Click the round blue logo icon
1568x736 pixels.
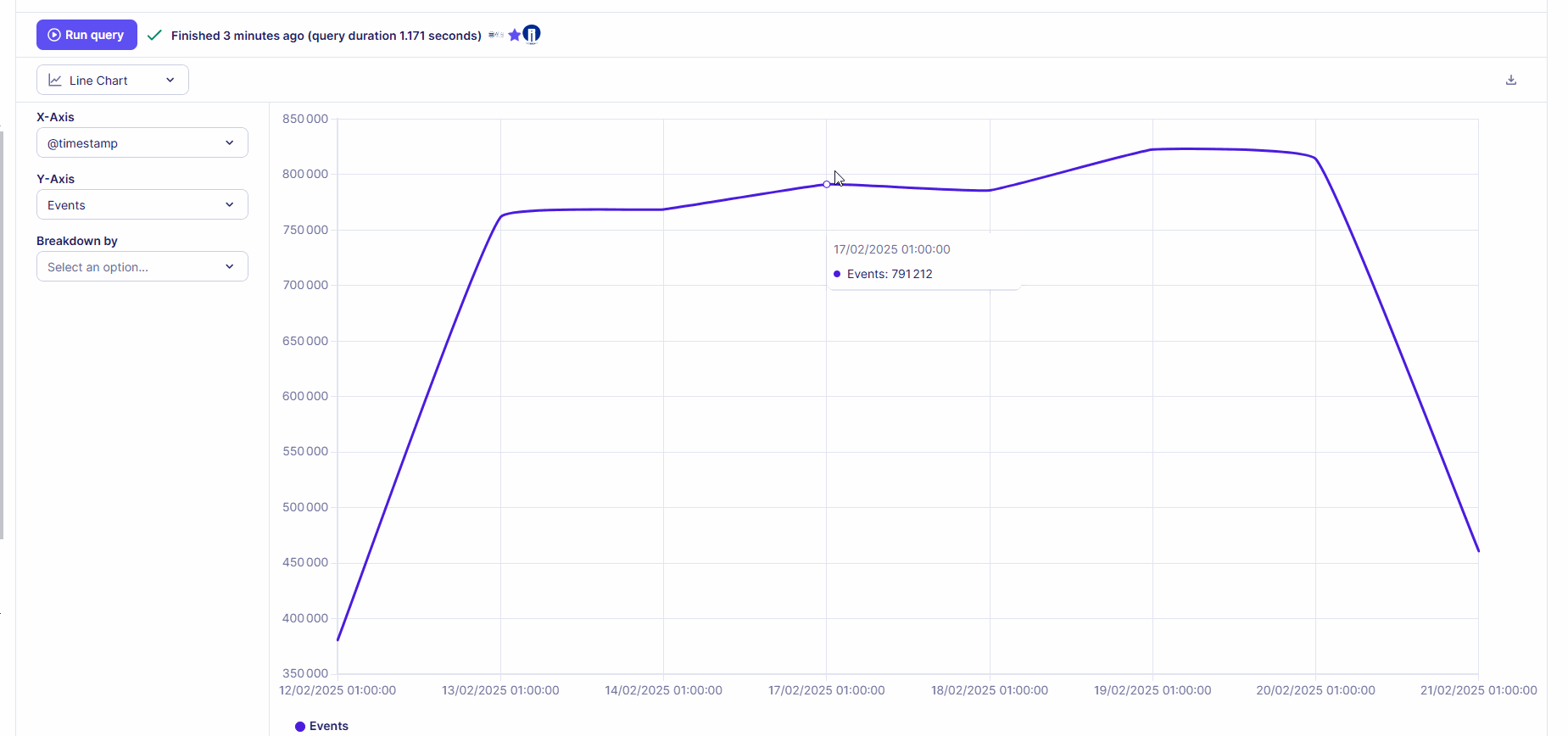coord(532,35)
